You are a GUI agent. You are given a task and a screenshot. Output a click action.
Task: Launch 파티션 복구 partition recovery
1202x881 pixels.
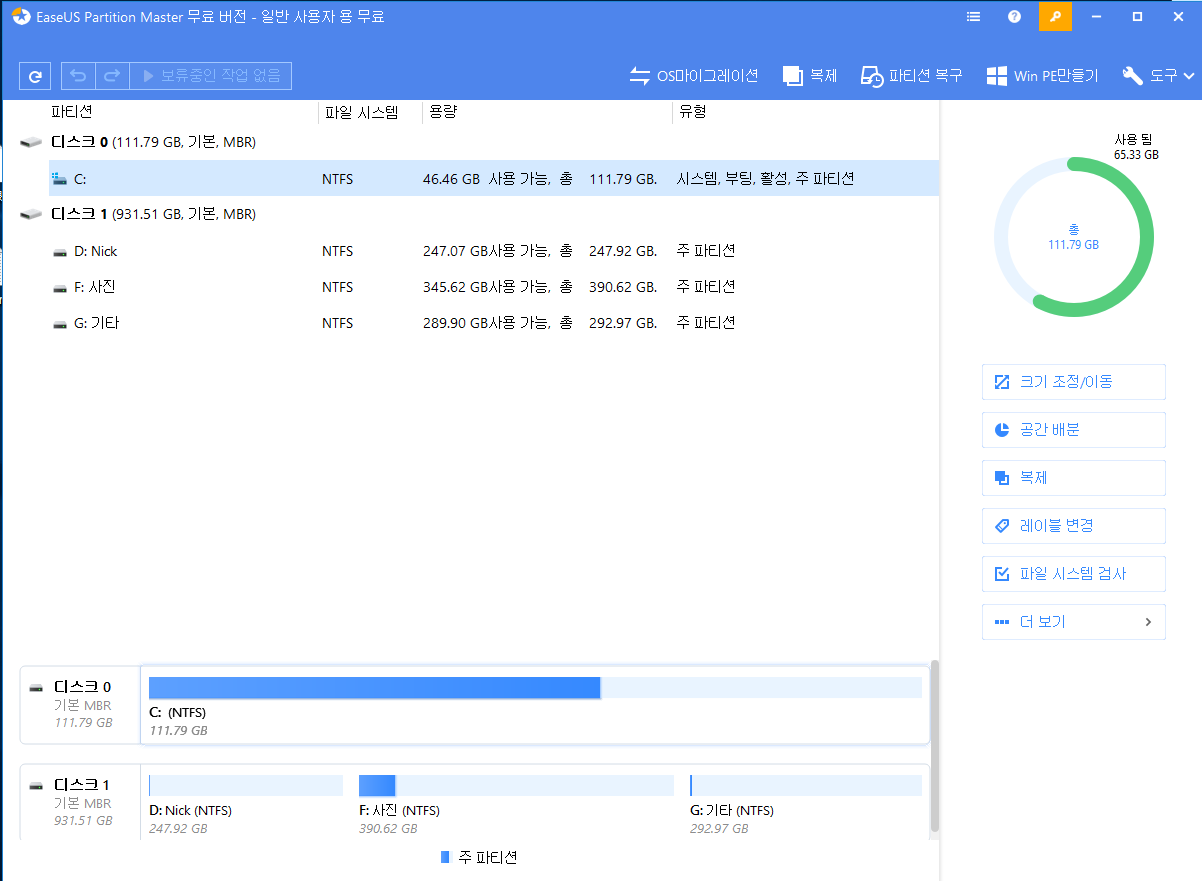[912, 76]
